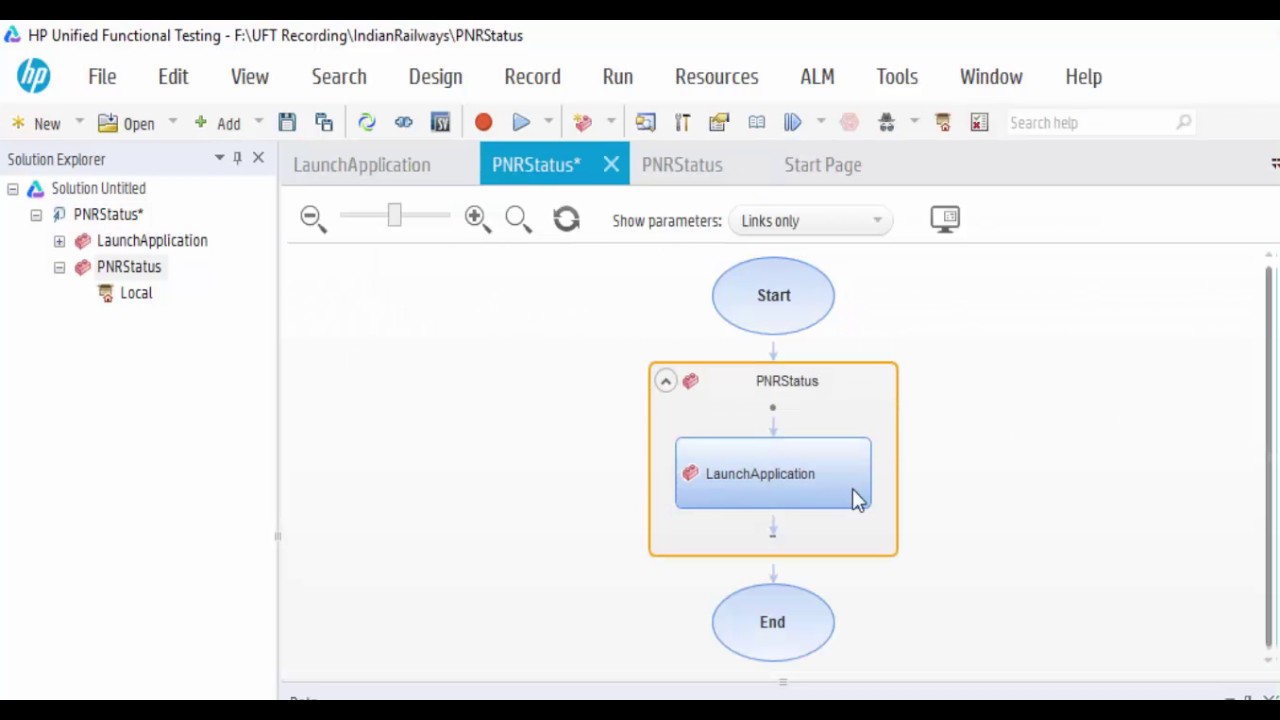
Task: Click the Add button
Action: click(218, 123)
